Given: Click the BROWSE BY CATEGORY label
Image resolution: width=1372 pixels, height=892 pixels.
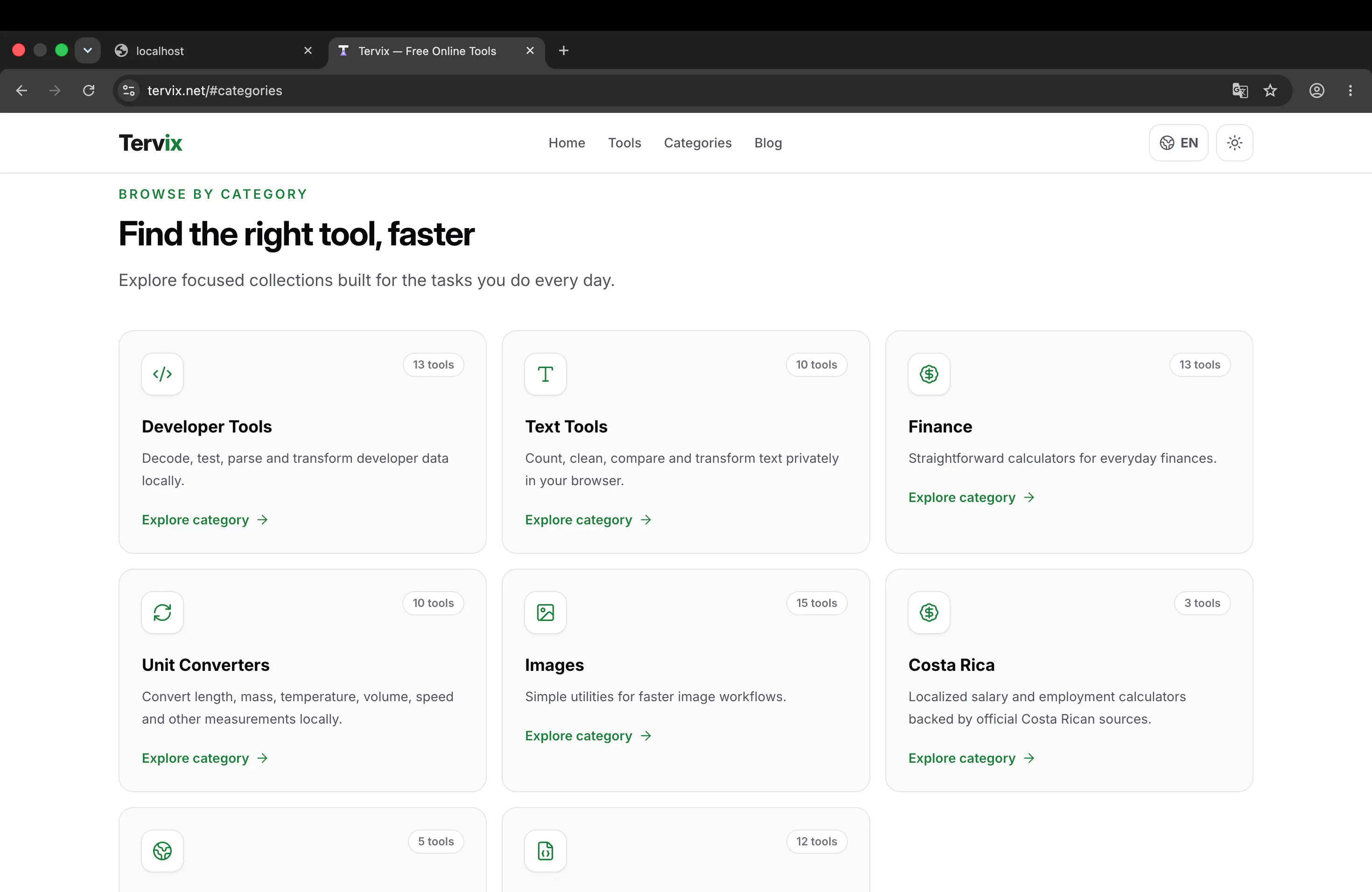Looking at the screenshot, I should pyautogui.click(x=213, y=194).
